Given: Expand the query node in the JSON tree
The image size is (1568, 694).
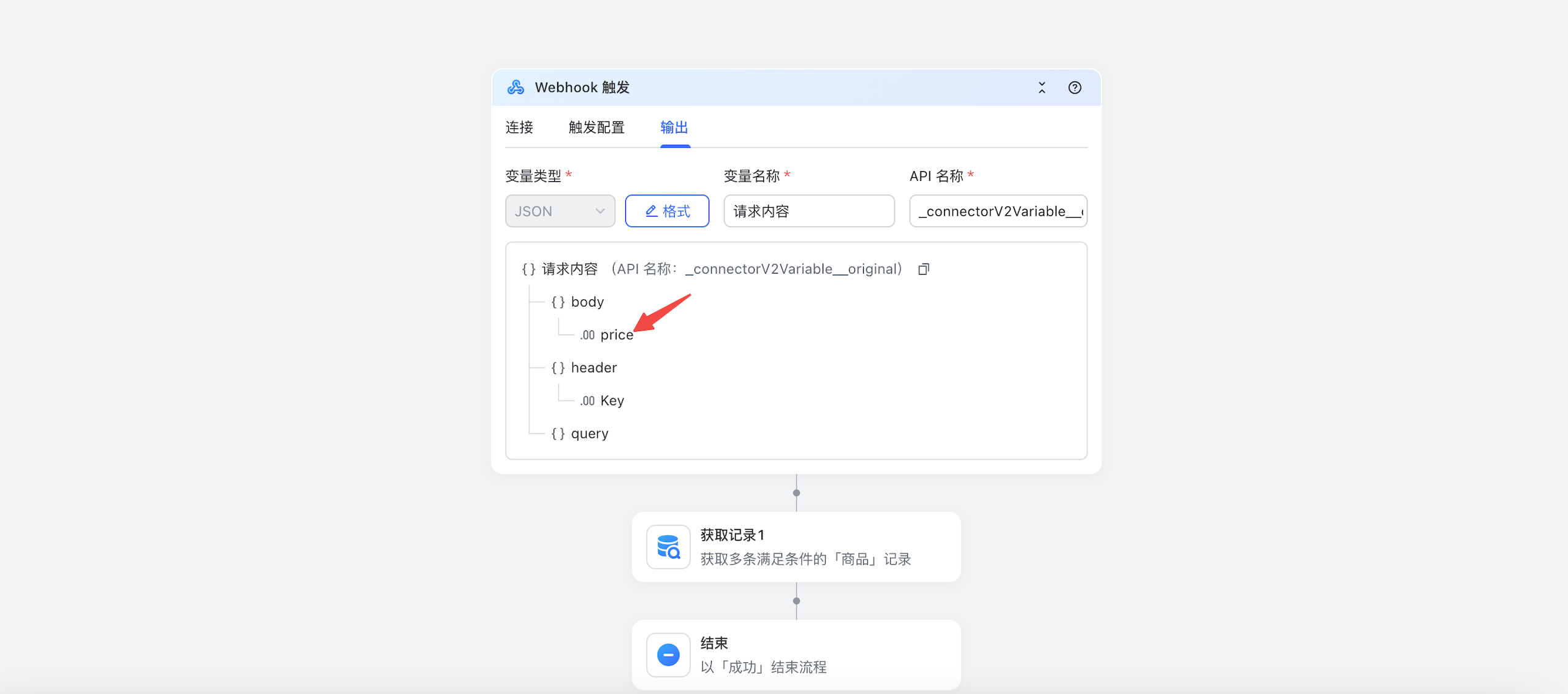Looking at the screenshot, I should [558, 433].
